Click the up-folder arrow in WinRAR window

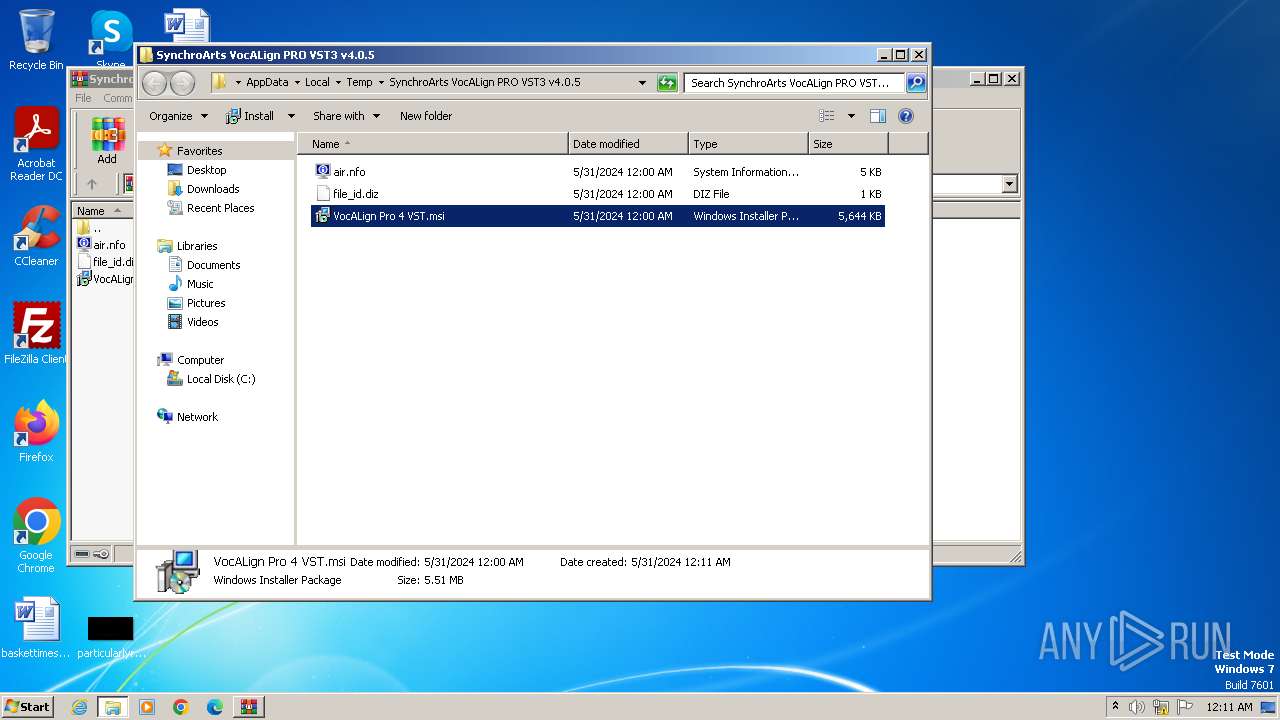pos(92,184)
